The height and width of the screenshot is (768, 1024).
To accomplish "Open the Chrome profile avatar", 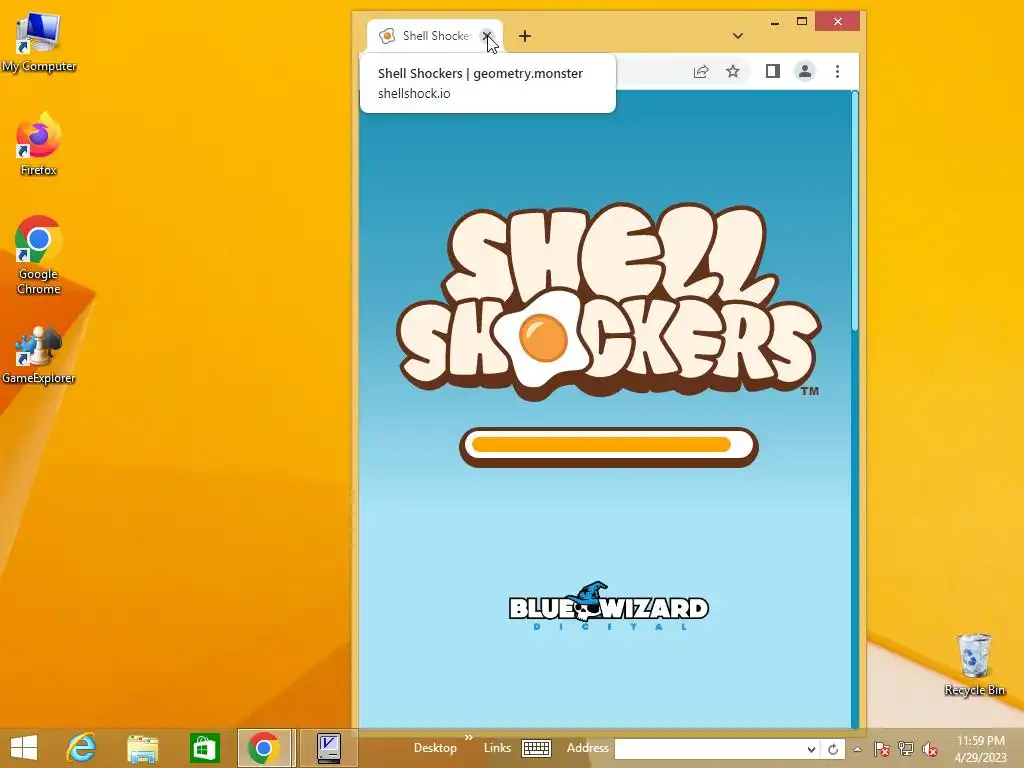I will [805, 71].
